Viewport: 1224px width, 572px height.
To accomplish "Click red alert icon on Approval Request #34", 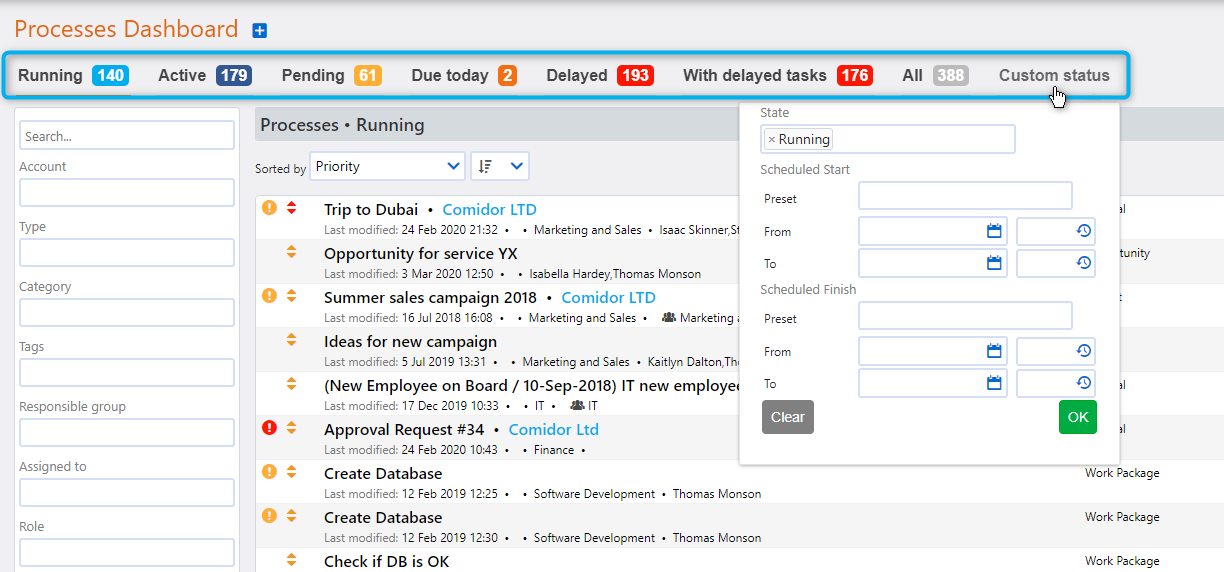I will tap(269, 428).
